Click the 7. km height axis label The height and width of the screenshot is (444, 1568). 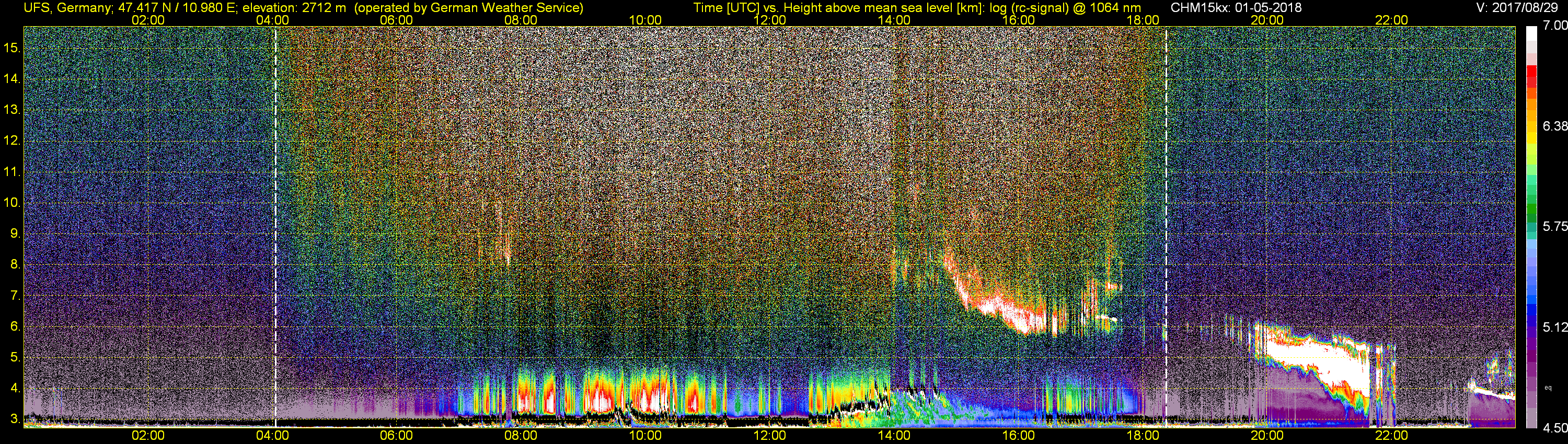click(16, 296)
